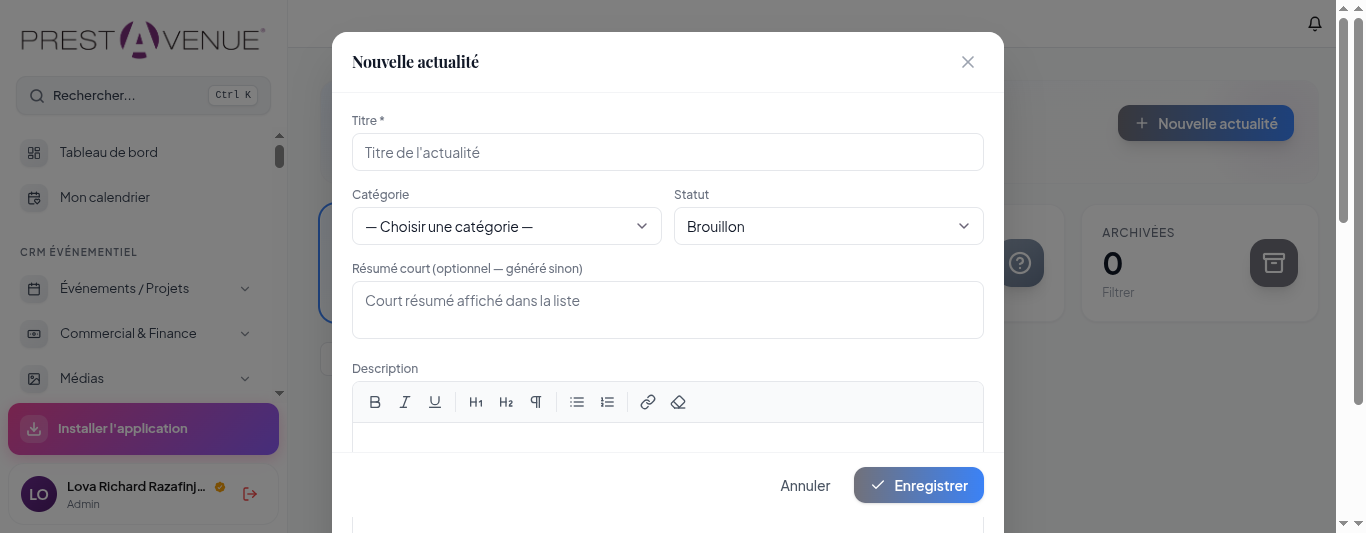Image resolution: width=1366 pixels, height=533 pixels.
Task: Click the CRM ÉVÉNEMENTIEL section heading
Action: click(78, 252)
